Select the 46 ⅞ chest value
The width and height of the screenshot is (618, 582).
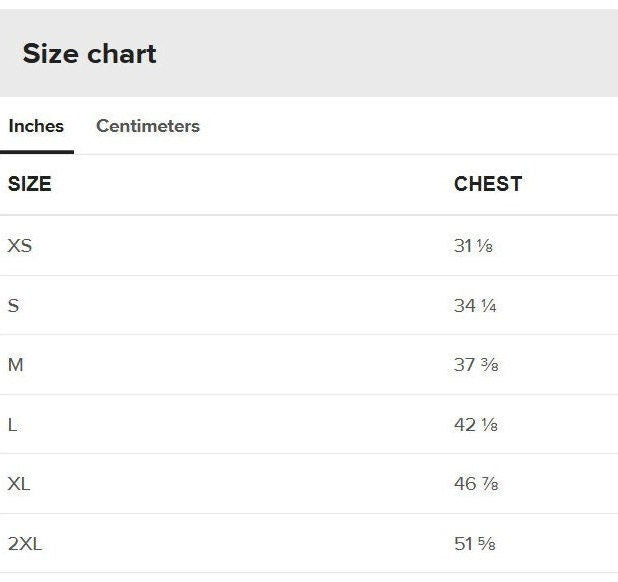tap(476, 485)
